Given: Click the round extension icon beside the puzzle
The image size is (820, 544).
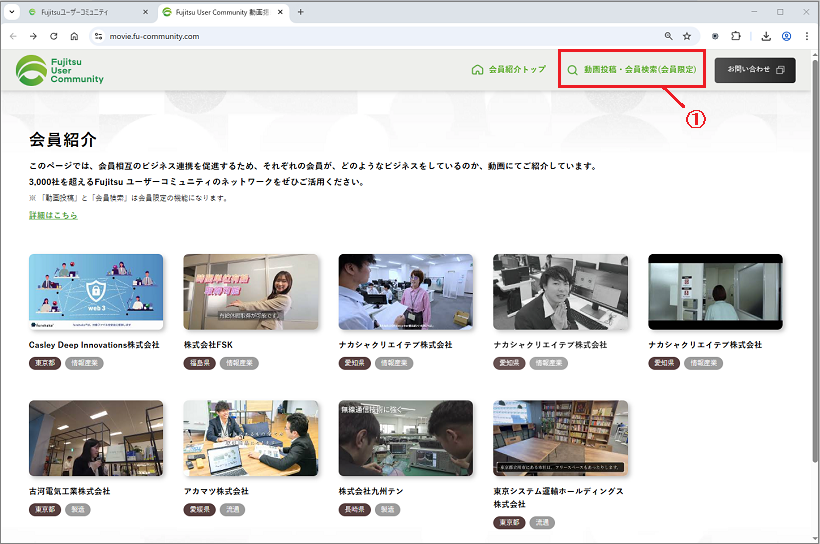Looking at the screenshot, I should pos(715,36).
